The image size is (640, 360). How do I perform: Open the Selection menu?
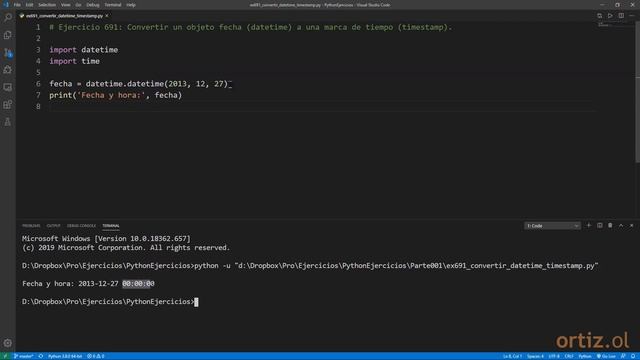[47, 5]
